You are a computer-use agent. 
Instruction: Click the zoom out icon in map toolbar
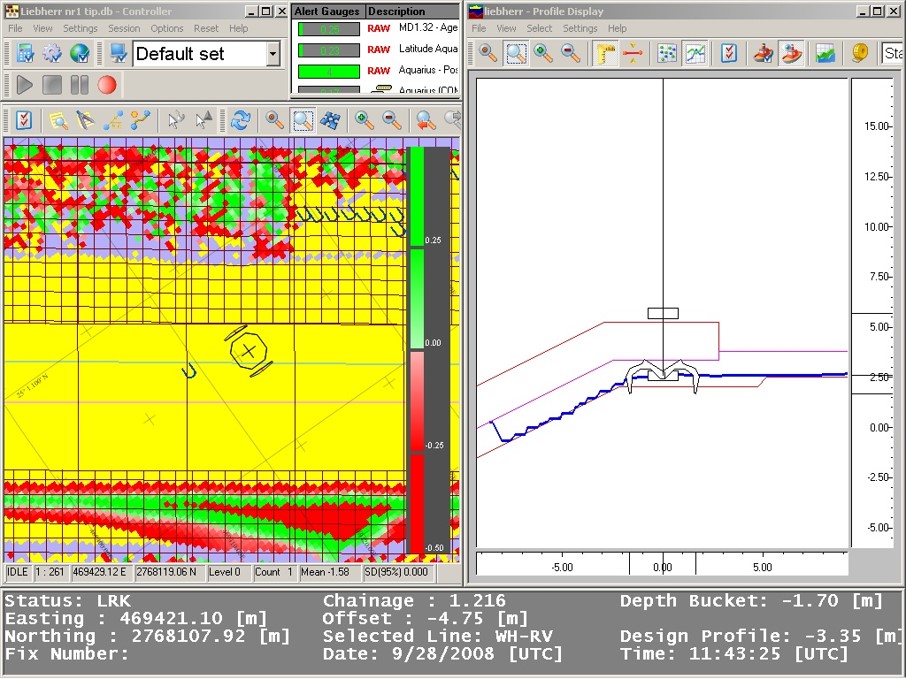[x=393, y=121]
